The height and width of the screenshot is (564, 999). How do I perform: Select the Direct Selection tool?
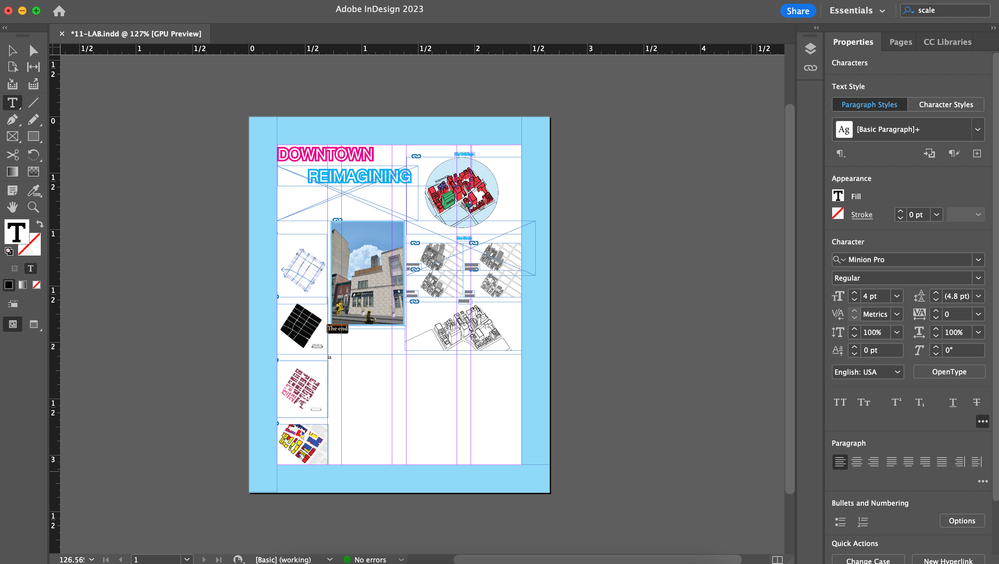click(34, 50)
